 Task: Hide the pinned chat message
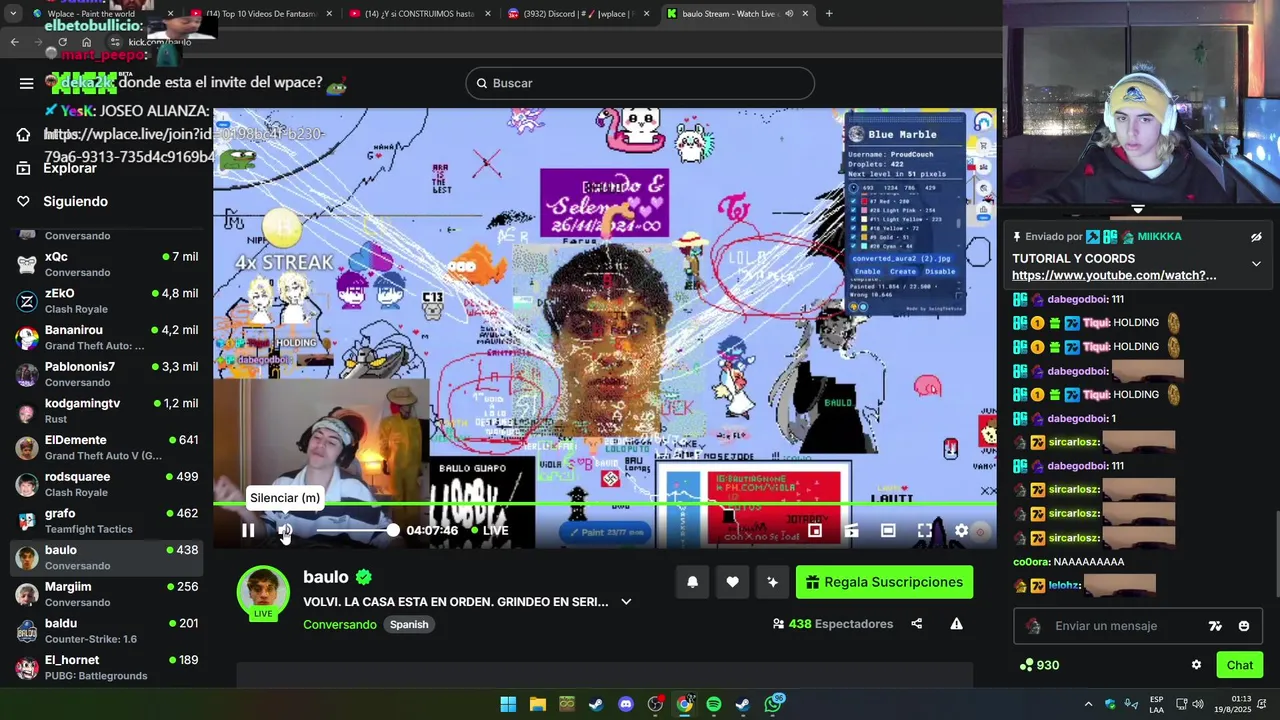[1256, 237]
